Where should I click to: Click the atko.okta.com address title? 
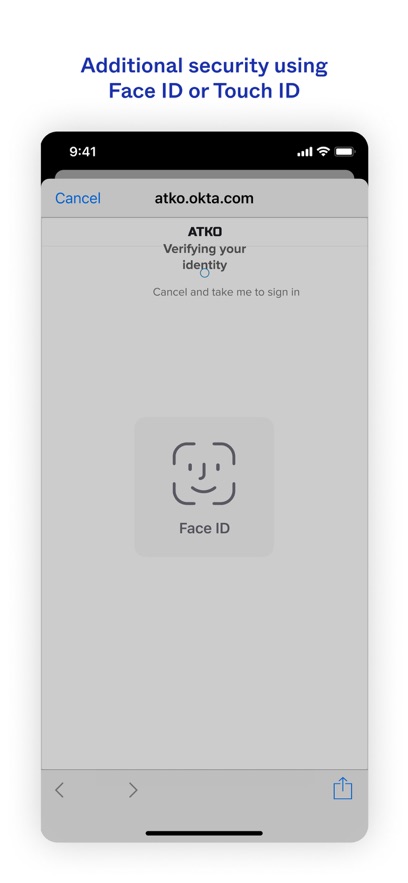(204, 198)
